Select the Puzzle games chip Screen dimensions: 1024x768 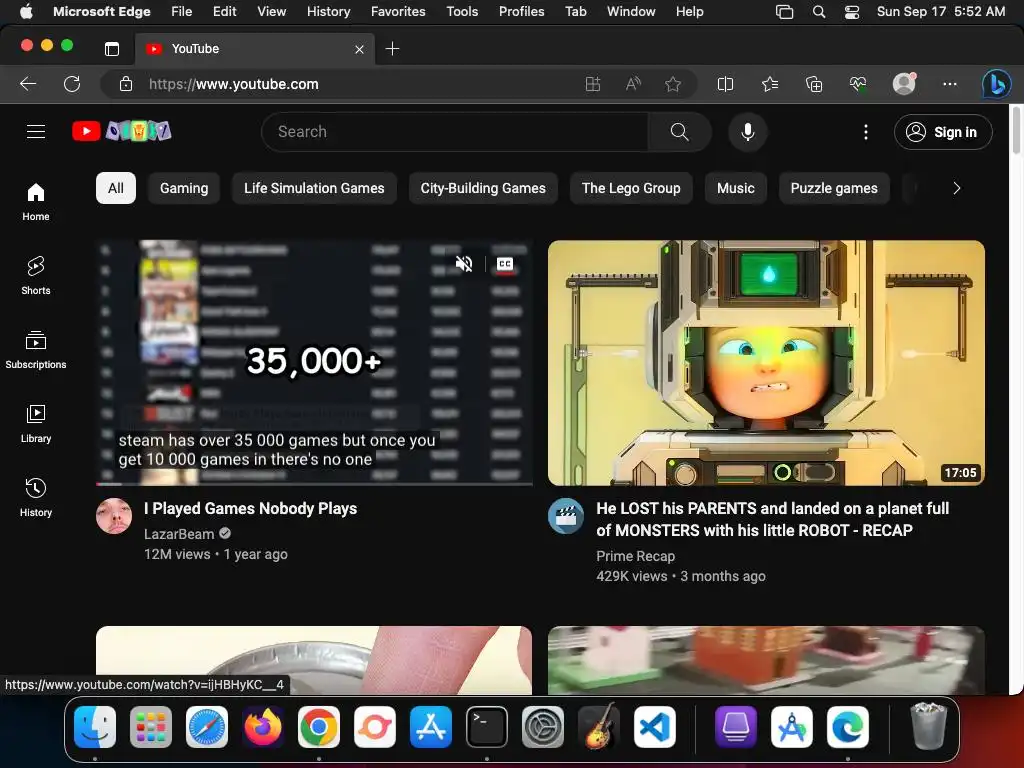point(834,188)
